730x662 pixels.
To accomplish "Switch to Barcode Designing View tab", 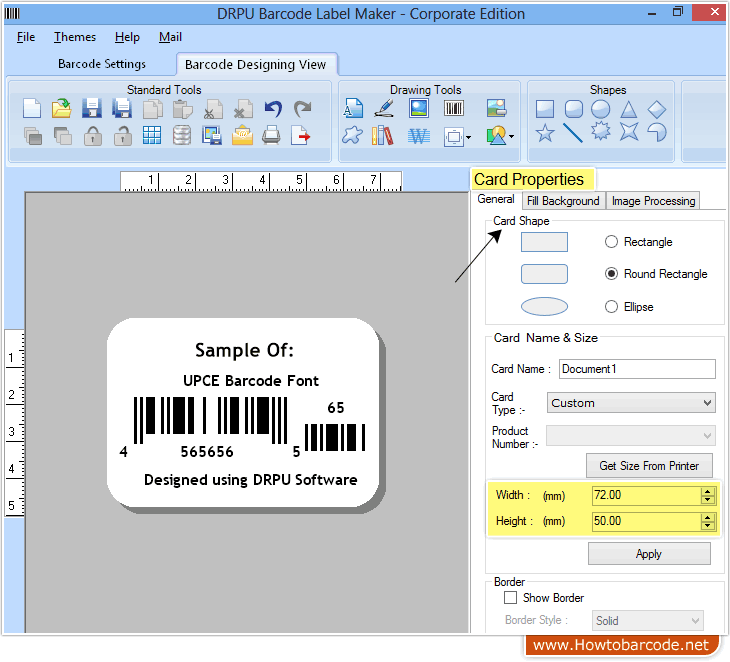I will [256, 64].
